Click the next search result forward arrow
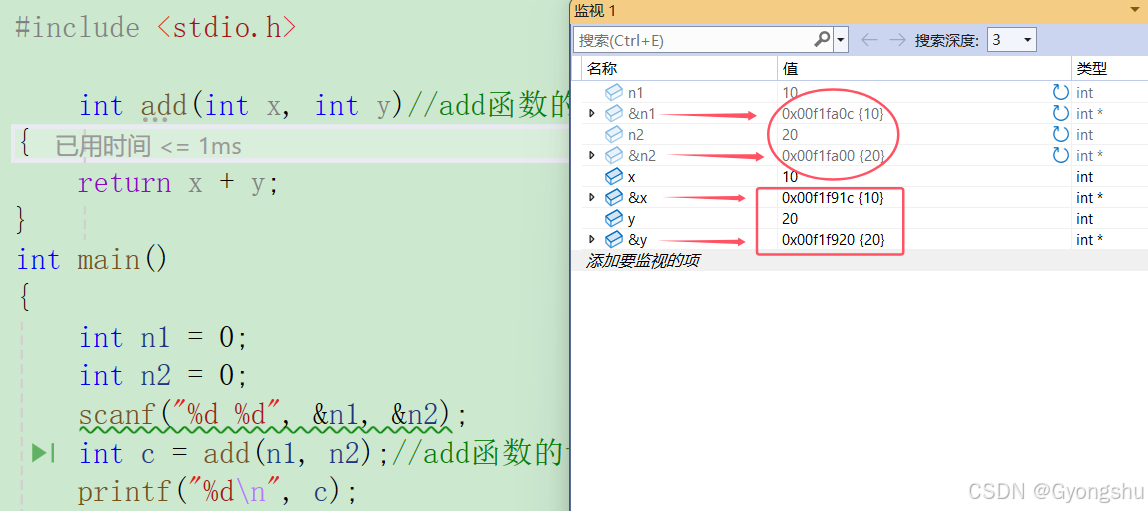The height and width of the screenshot is (511, 1148). (x=897, y=40)
